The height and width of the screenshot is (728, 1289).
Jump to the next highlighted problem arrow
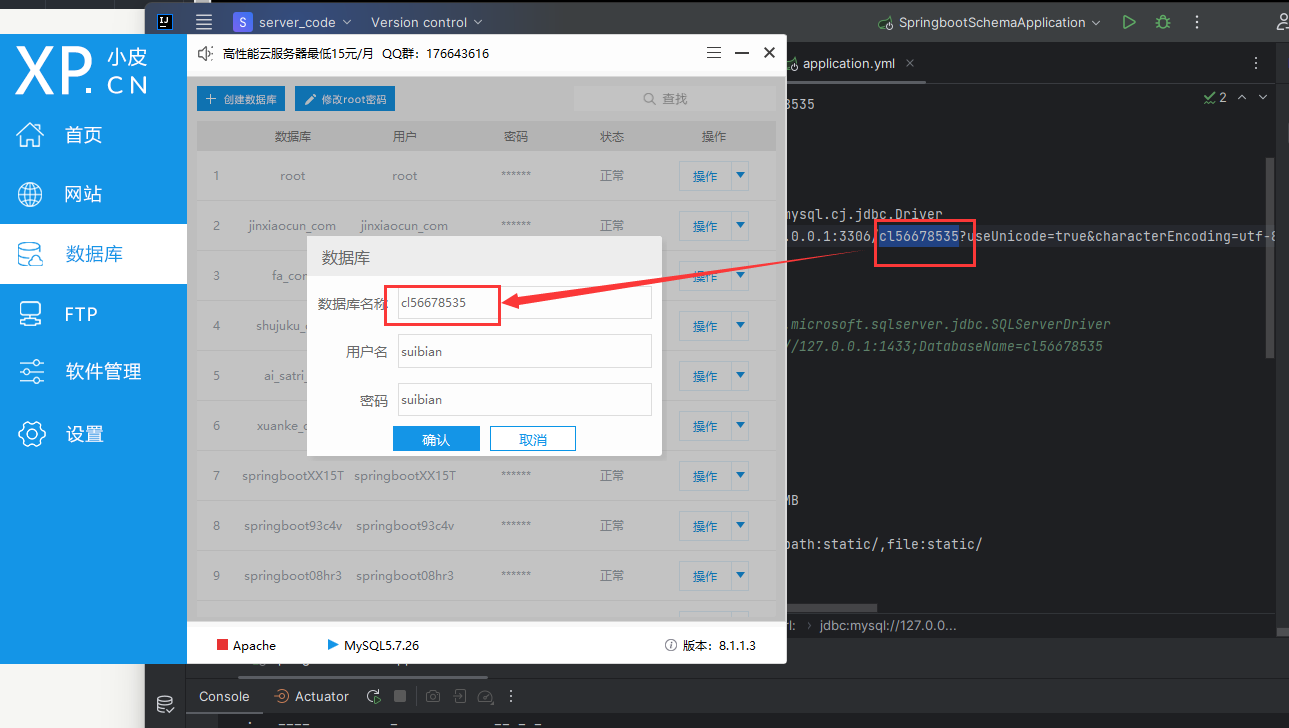(1263, 97)
